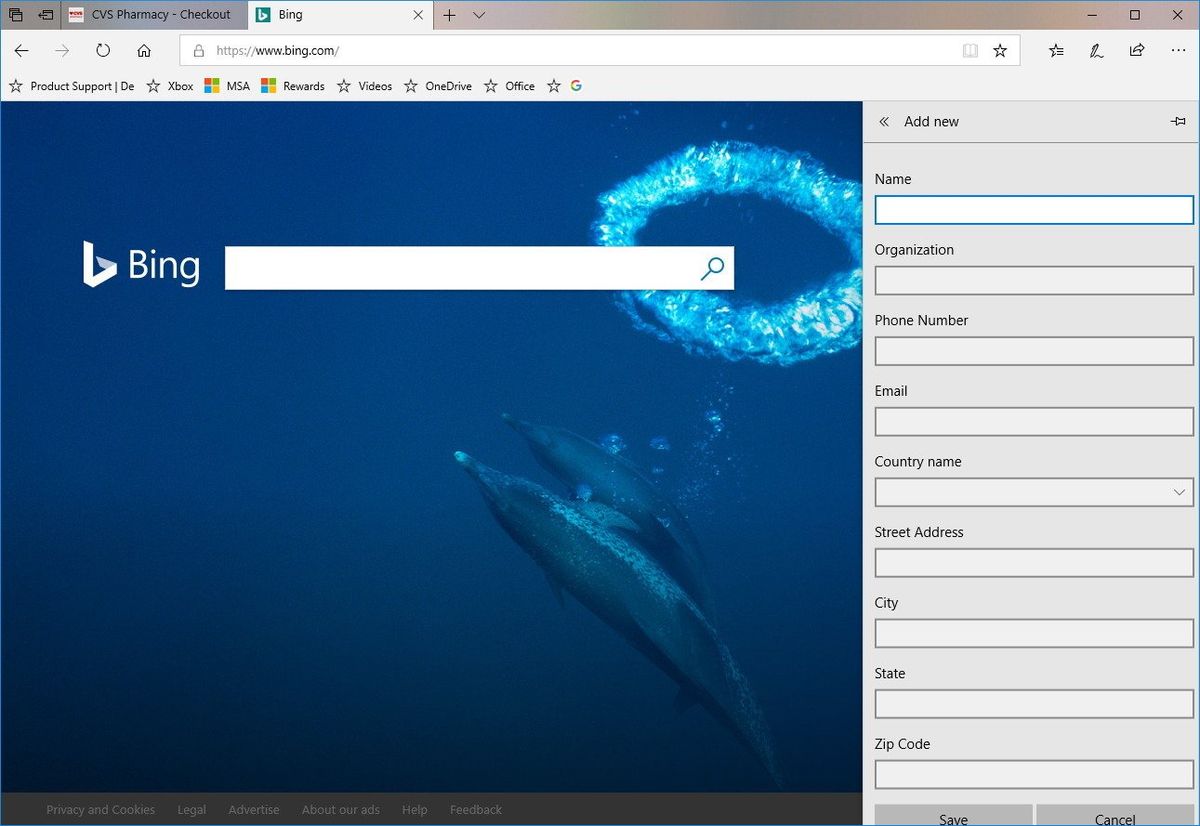1200x826 pixels.
Task: Open the Privacy and Cookies link
Action: click(100, 809)
